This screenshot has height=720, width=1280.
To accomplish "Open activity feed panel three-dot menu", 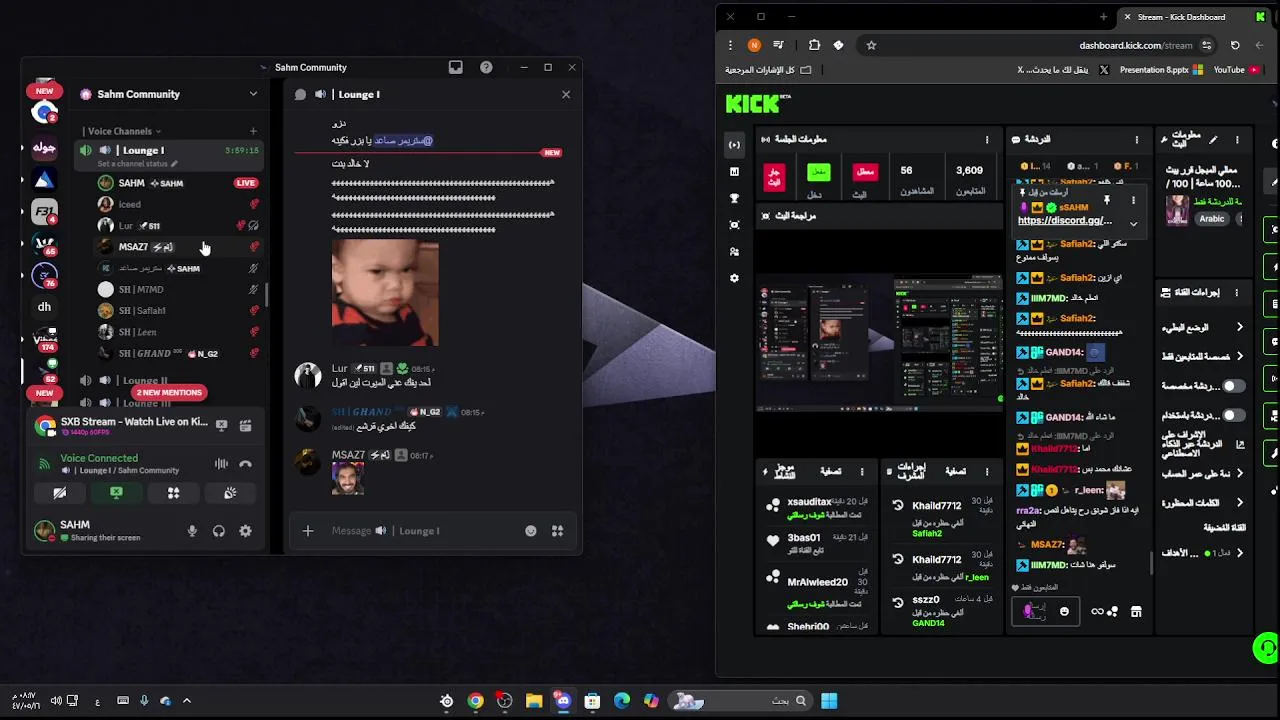I will (x=862, y=471).
